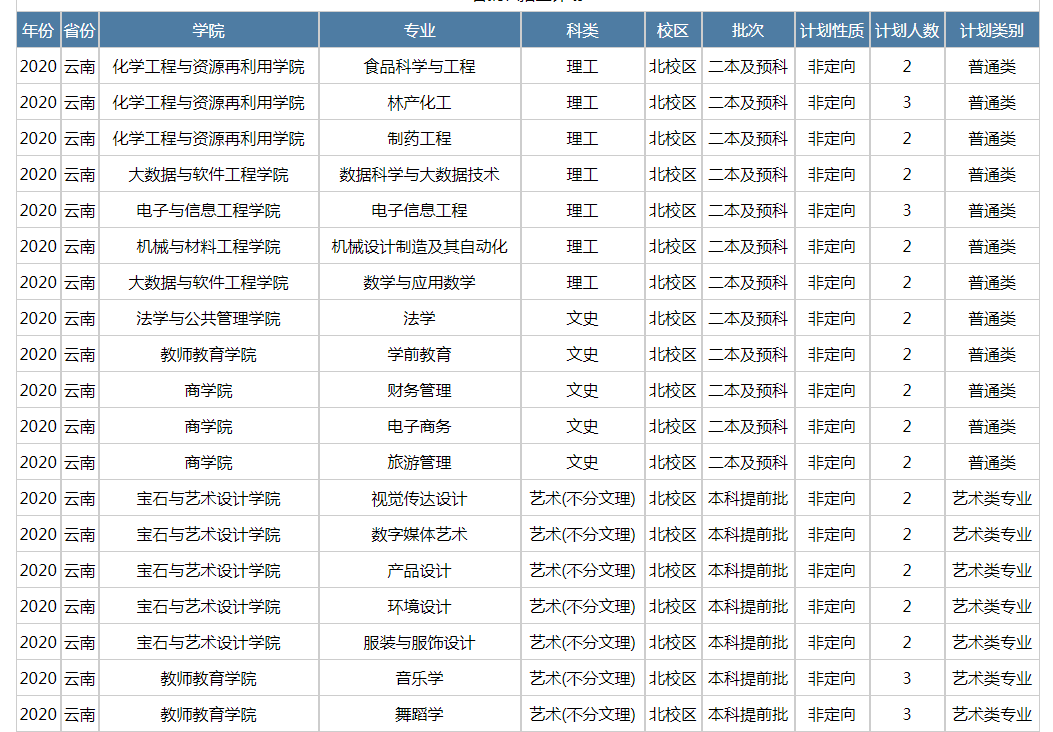
Task: Select the 林产化工 major cell
Action: click(419, 103)
